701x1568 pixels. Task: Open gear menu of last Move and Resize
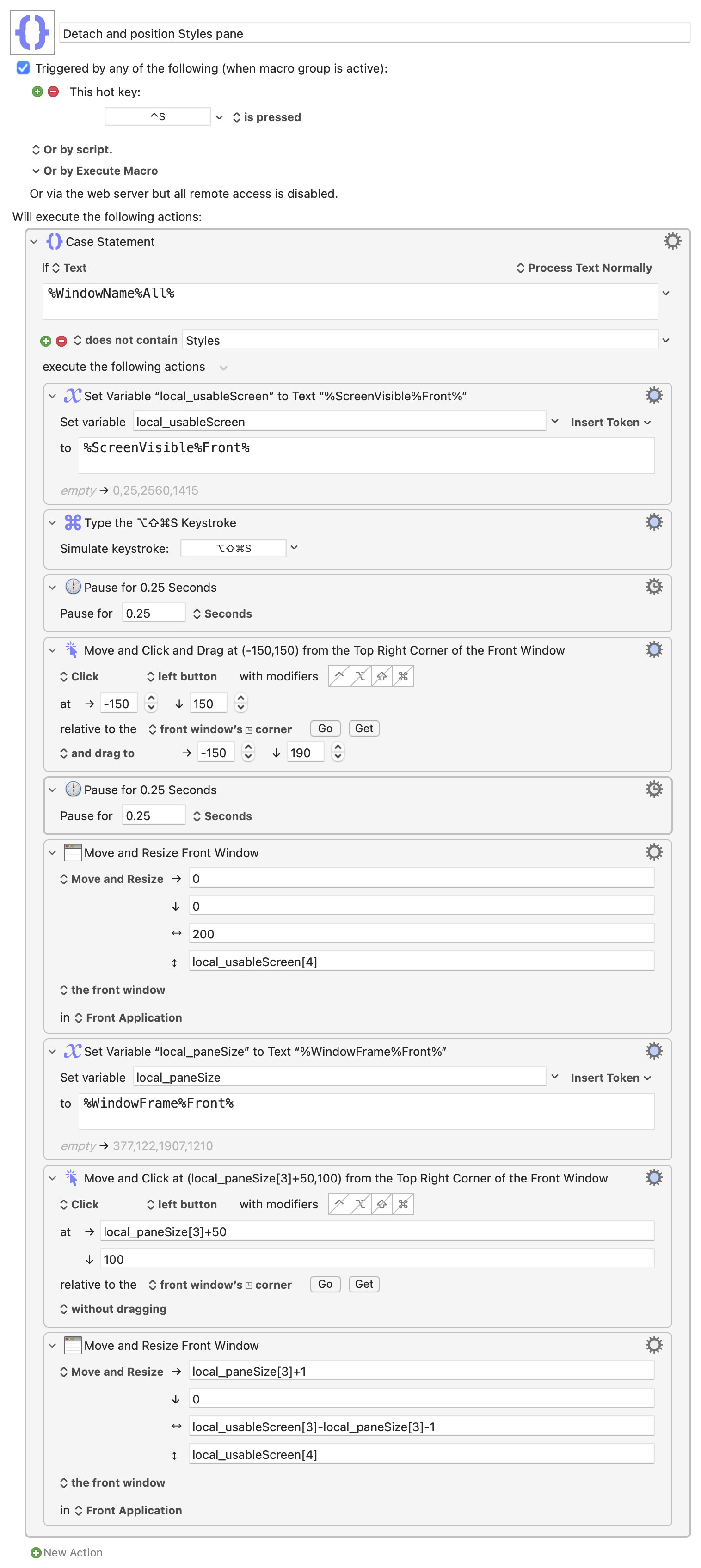(x=653, y=1345)
